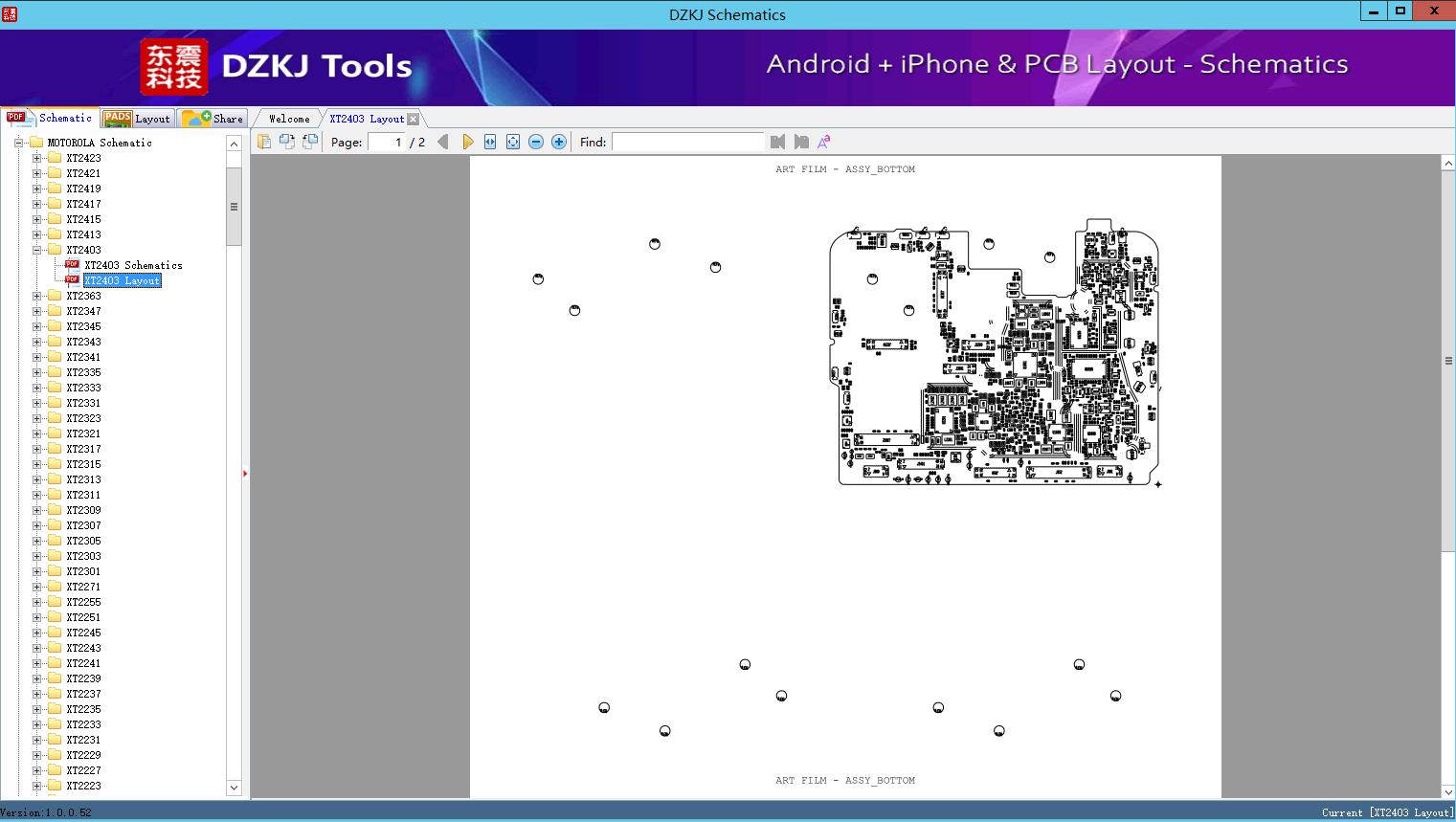Select the XT2335 folder item
This screenshot has height=822, width=1456.
point(83,372)
